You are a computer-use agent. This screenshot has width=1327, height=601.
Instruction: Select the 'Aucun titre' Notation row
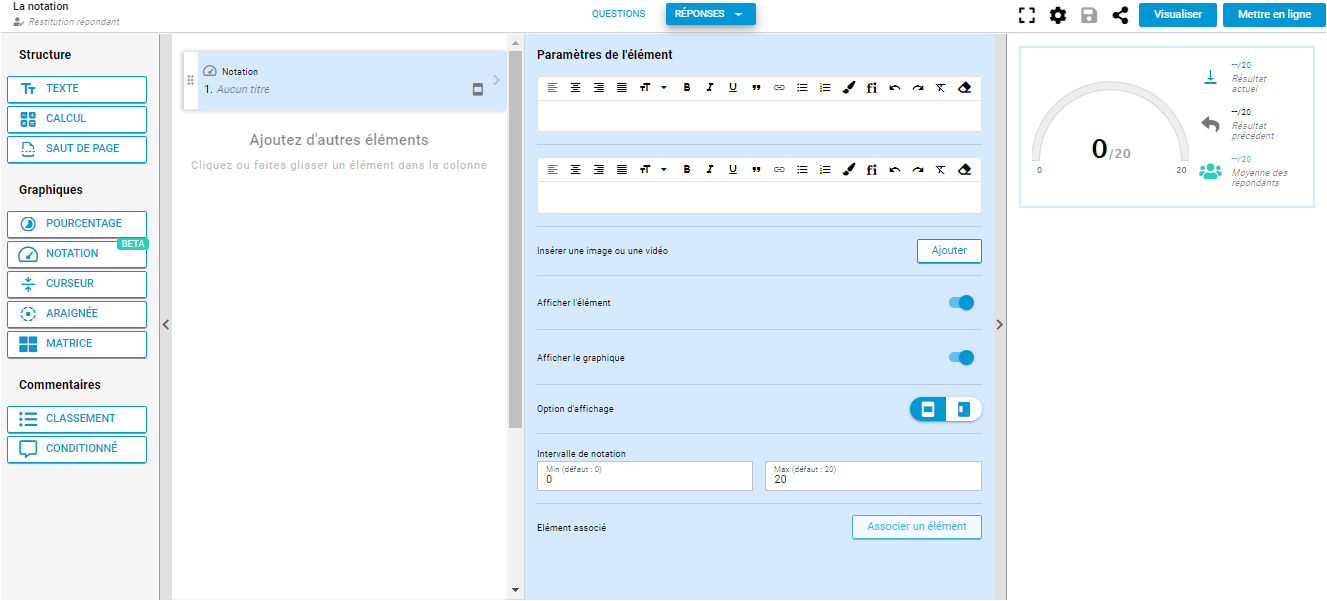pyautogui.click(x=345, y=80)
